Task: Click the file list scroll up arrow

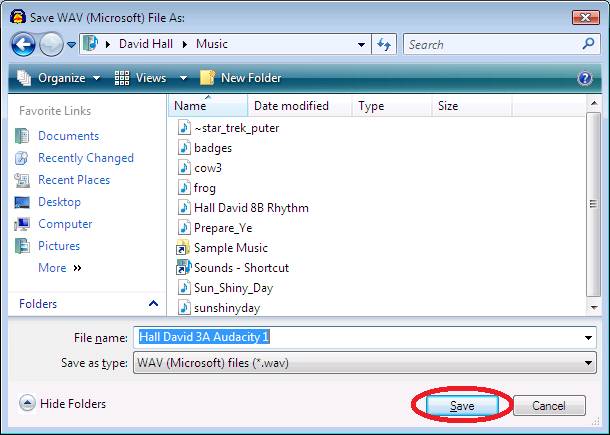Action: pos(594,103)
